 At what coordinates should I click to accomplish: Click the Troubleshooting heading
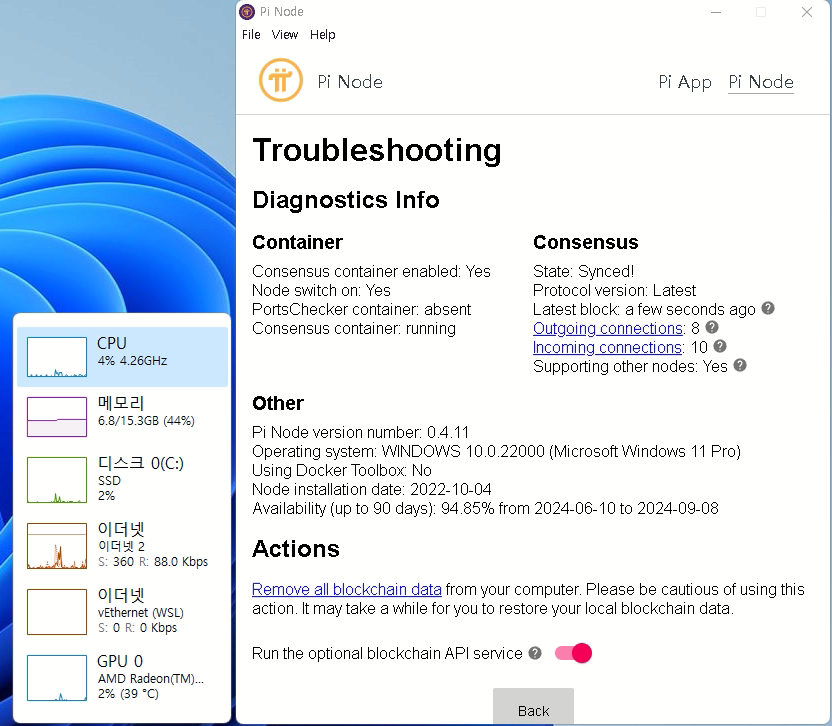(377, 150)
